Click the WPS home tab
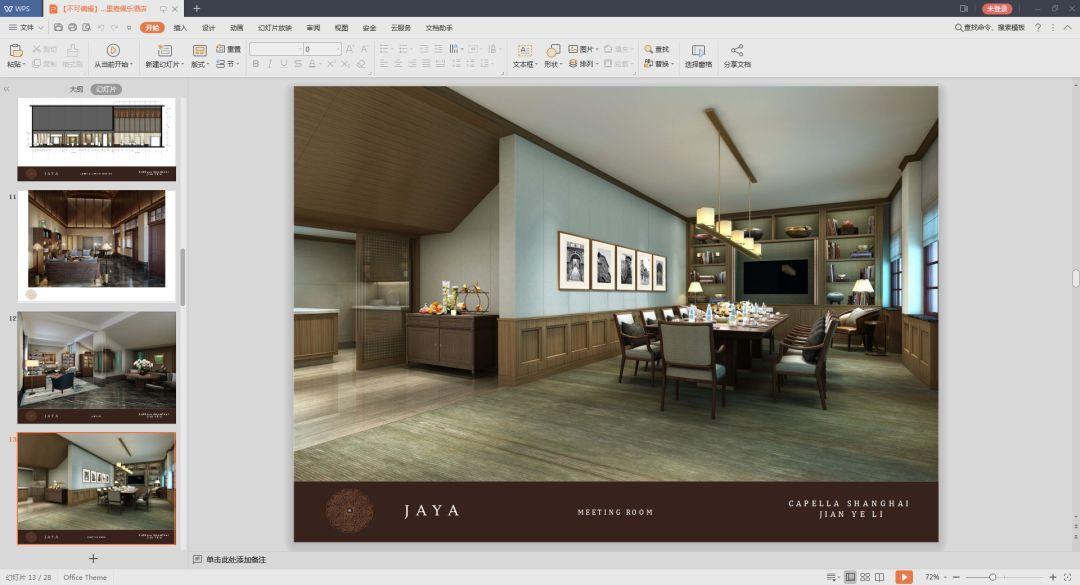1080x585 pixels. coord(19,8)
